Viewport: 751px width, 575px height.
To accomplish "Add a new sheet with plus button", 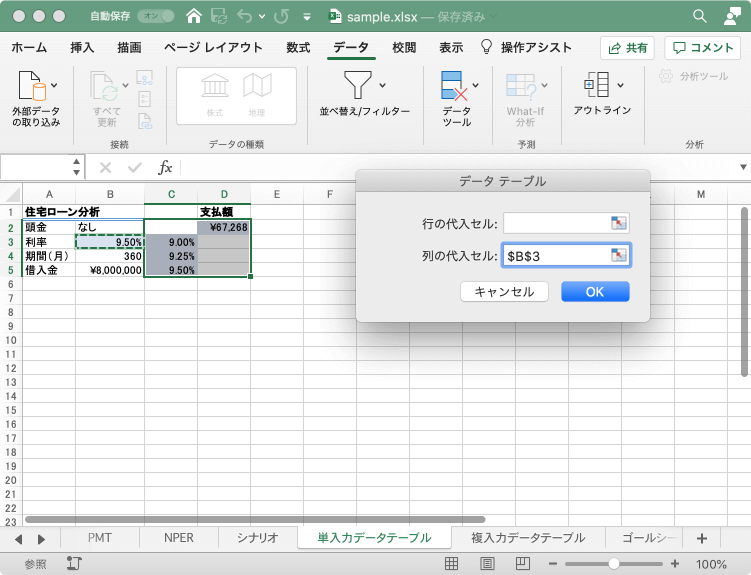I will [702, 539].
